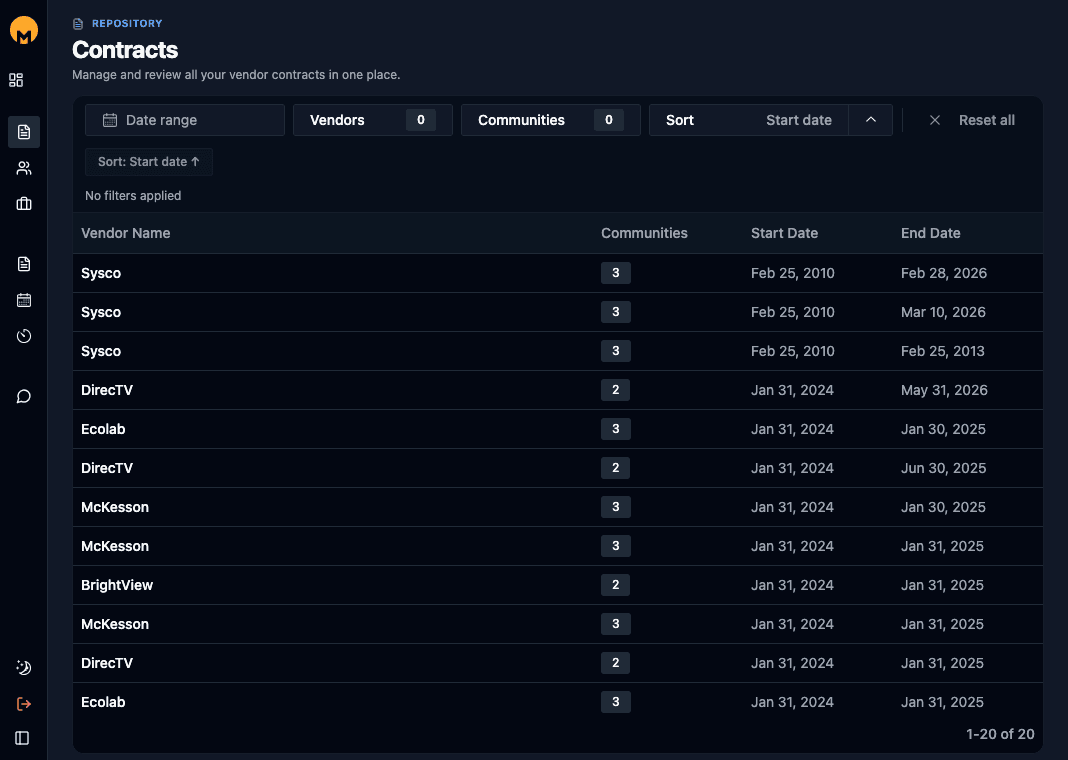Open the DirecTV contract ending Jun 30, 2025
Viewport: 1068px width, 760px height.
558,468
